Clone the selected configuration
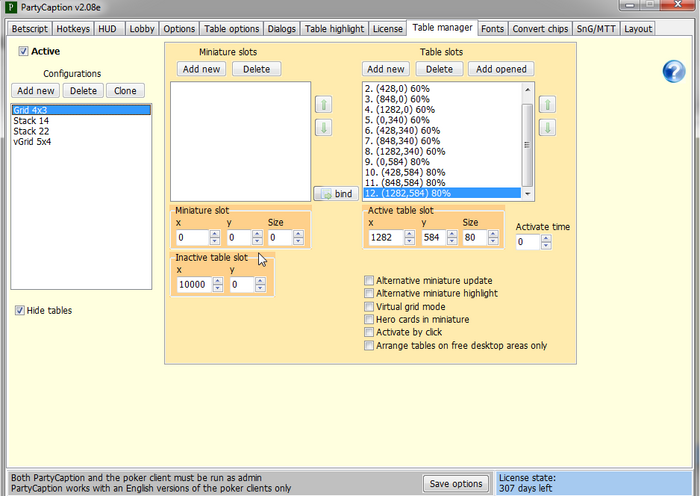 click(x=125, y=91)
